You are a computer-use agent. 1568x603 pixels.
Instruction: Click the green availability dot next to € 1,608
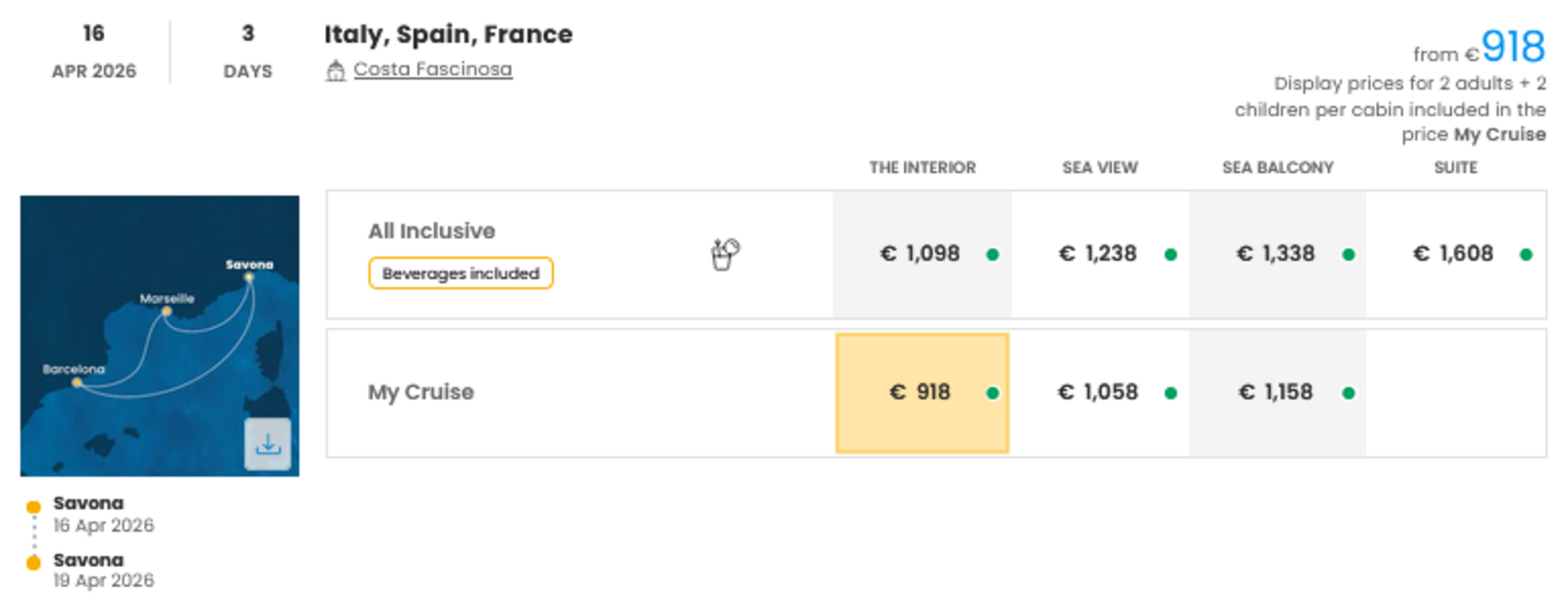[x=1526, y=255]
